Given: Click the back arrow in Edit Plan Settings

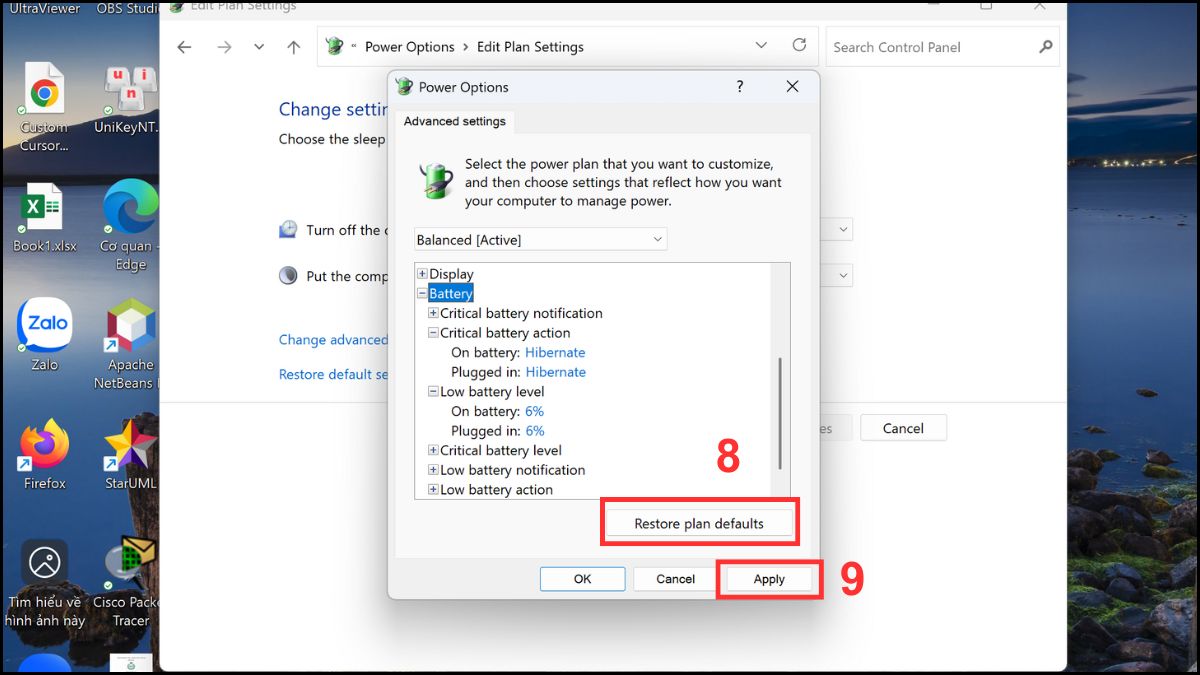Looking at the screenshot, I should coord(184,47).
